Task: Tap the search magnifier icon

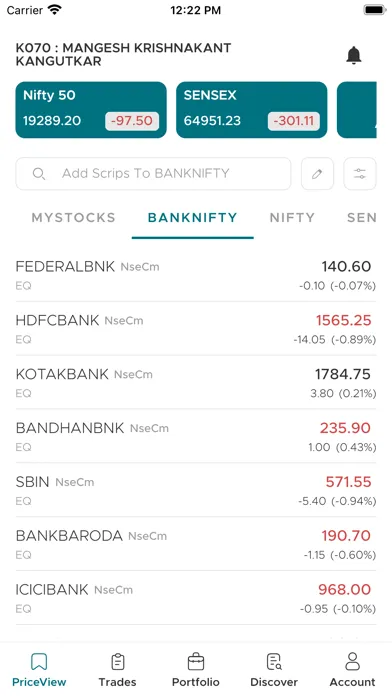Action: tap(39, 174)
